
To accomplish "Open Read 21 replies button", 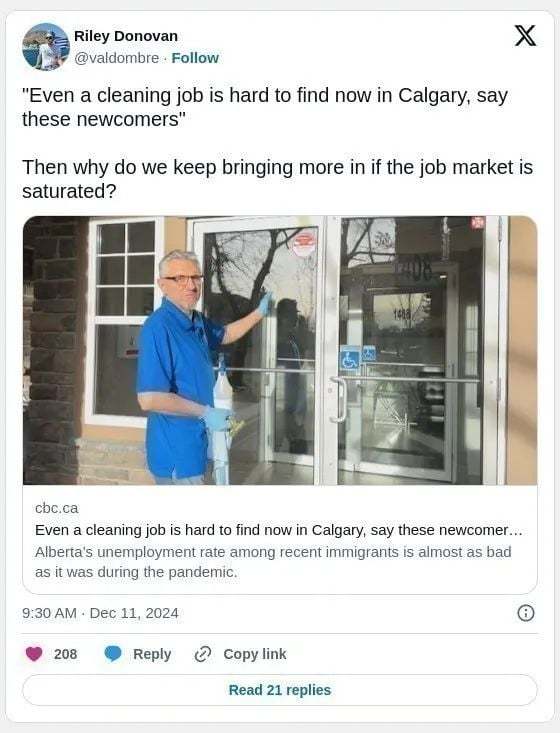I will point(280,690).
